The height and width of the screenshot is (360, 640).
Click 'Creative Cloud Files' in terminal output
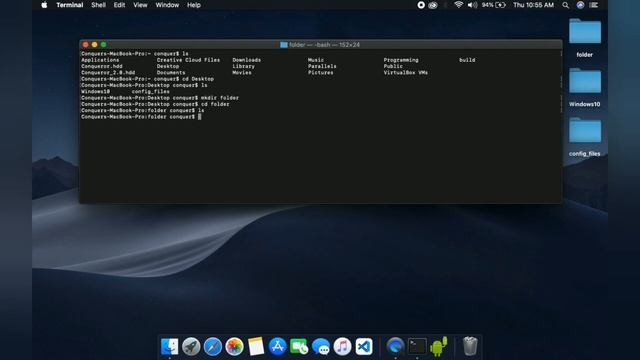tap(188, 60)
